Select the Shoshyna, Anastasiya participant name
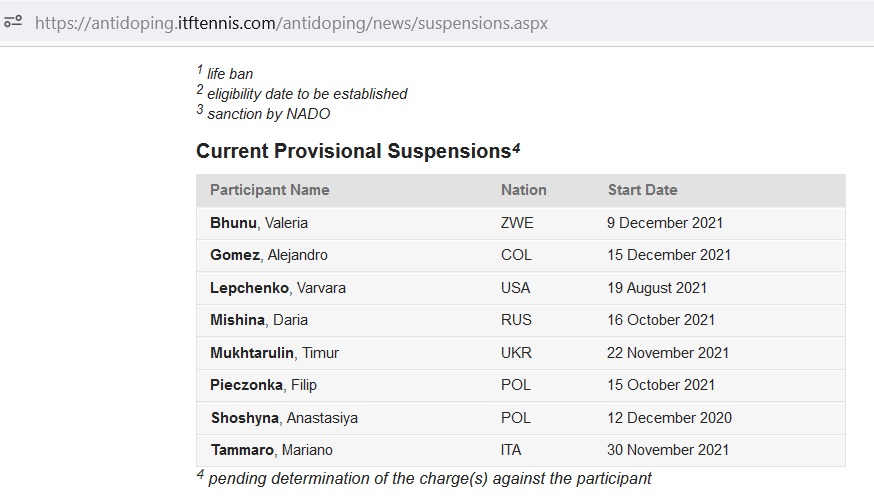The height and width of the screenshot is (497, 874). [x=284, y=418]
